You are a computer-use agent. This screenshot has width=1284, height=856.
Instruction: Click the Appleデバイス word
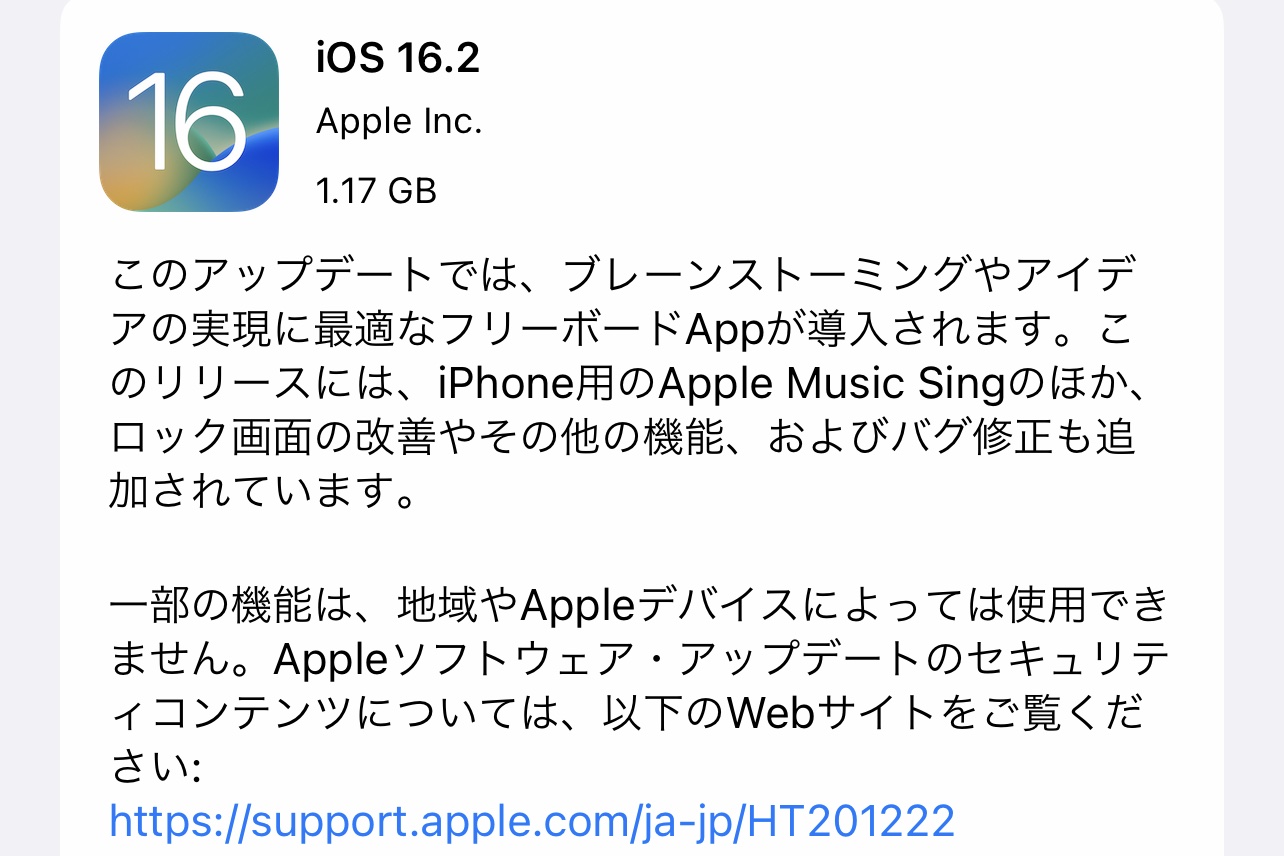click(659, 604)
